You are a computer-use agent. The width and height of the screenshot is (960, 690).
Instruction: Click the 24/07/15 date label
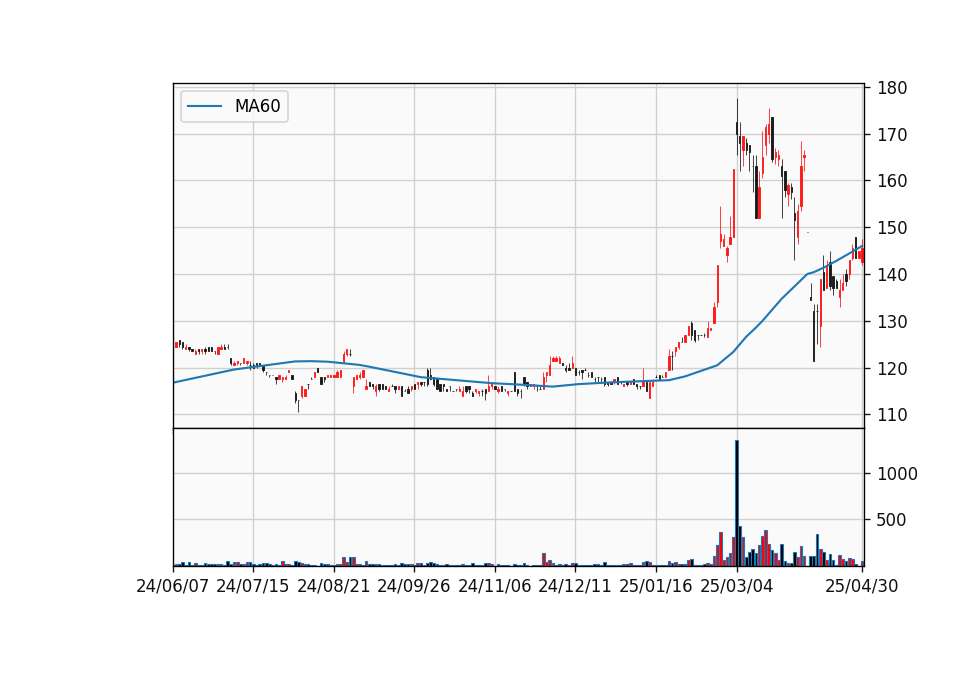[x=253, y=586]
